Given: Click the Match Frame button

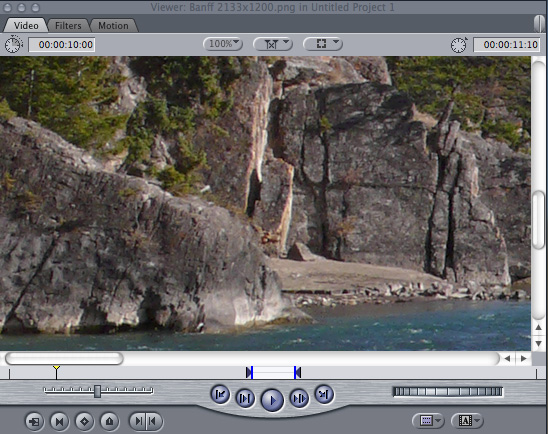Looking at the screenshot, I should [x=35, y=421].
